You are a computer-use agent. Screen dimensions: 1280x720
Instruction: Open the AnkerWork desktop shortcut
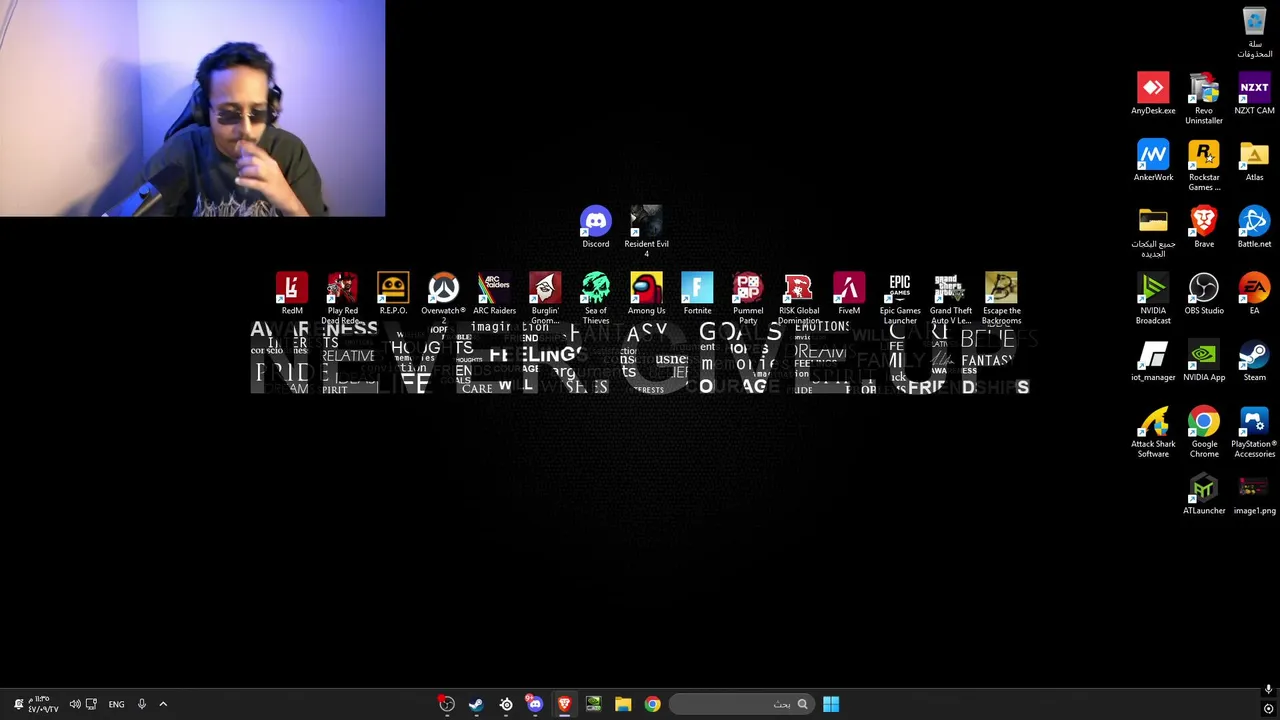[1153, 161]
